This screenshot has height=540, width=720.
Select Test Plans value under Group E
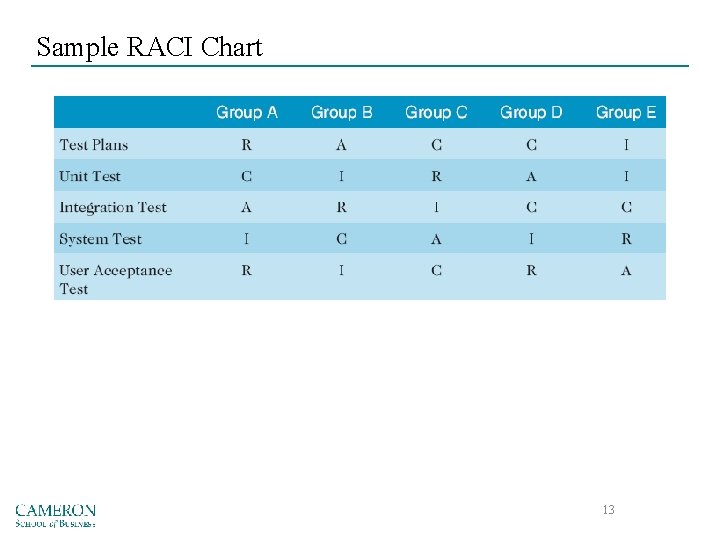pyautogui.click(x=626, y=145)
